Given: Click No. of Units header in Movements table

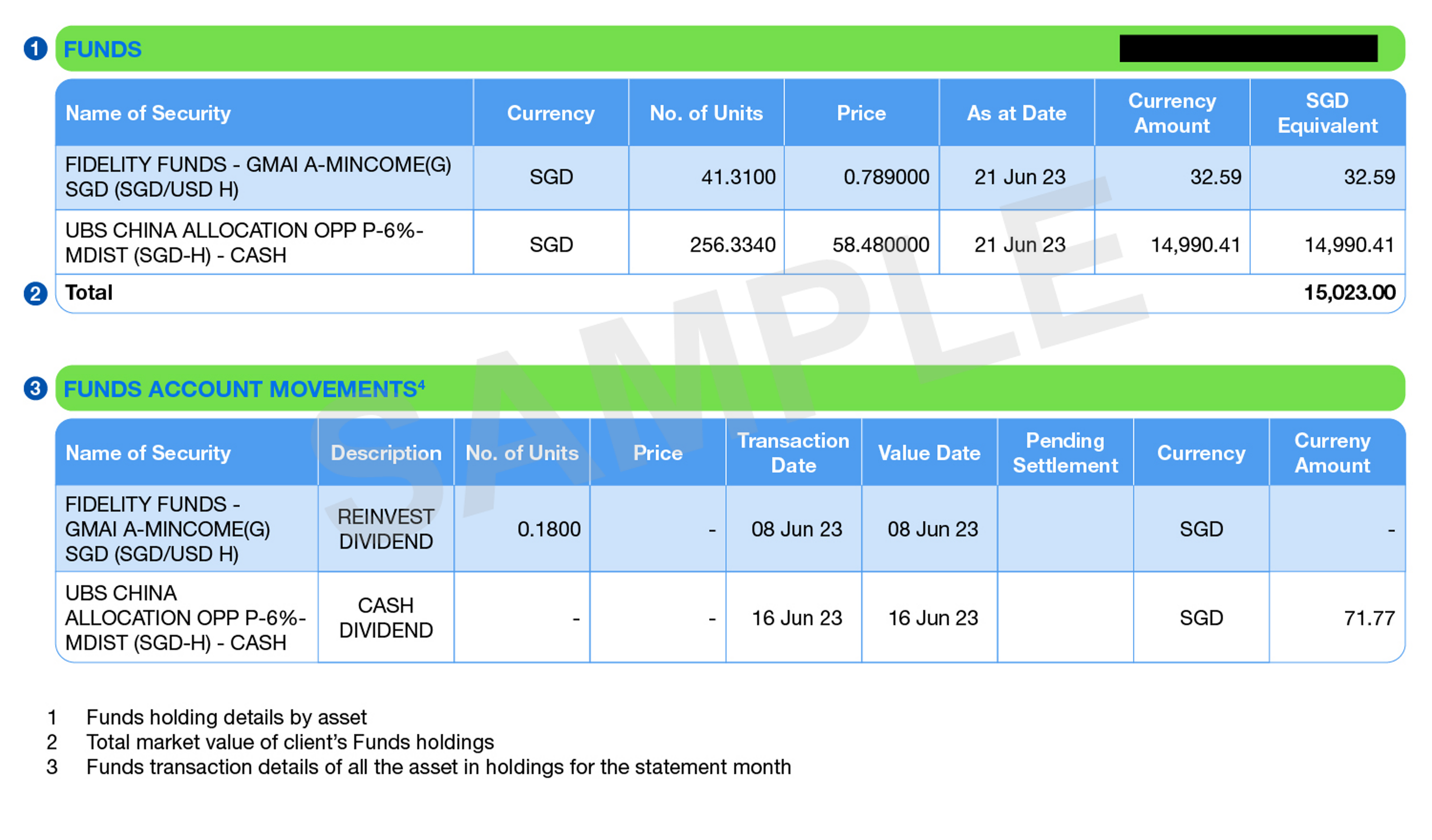Looking at the screenshot, I should (x=522, y=453).
